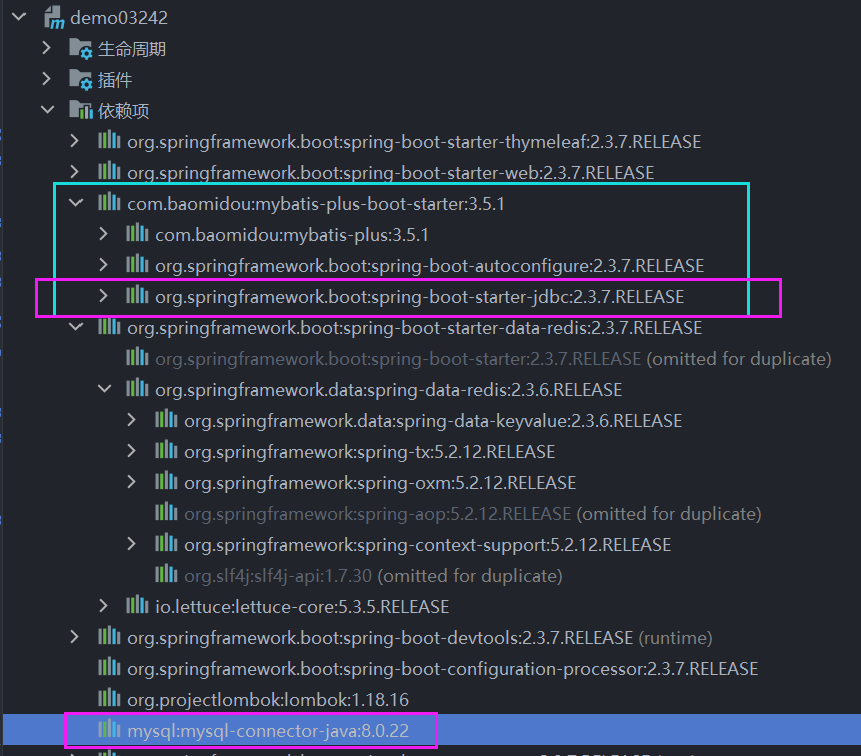Viewport: 861px width, 756px height.
Task: Collapse mybatis-plus-boot-starter dependency
Action: (76, 203)
